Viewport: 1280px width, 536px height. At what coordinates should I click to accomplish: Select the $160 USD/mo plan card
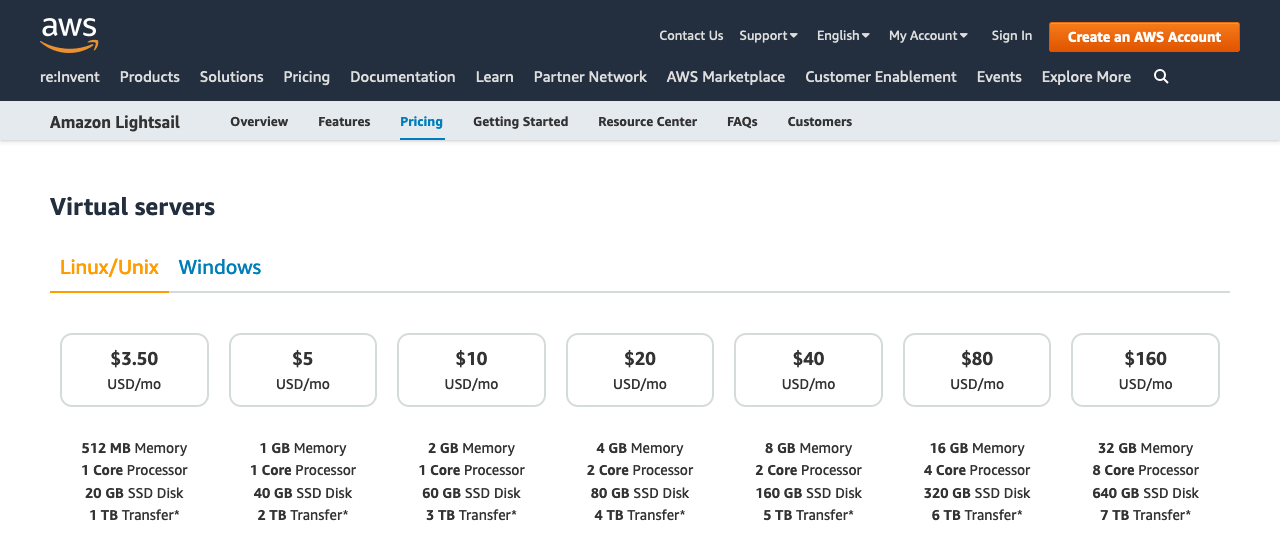pos(1145,370)
